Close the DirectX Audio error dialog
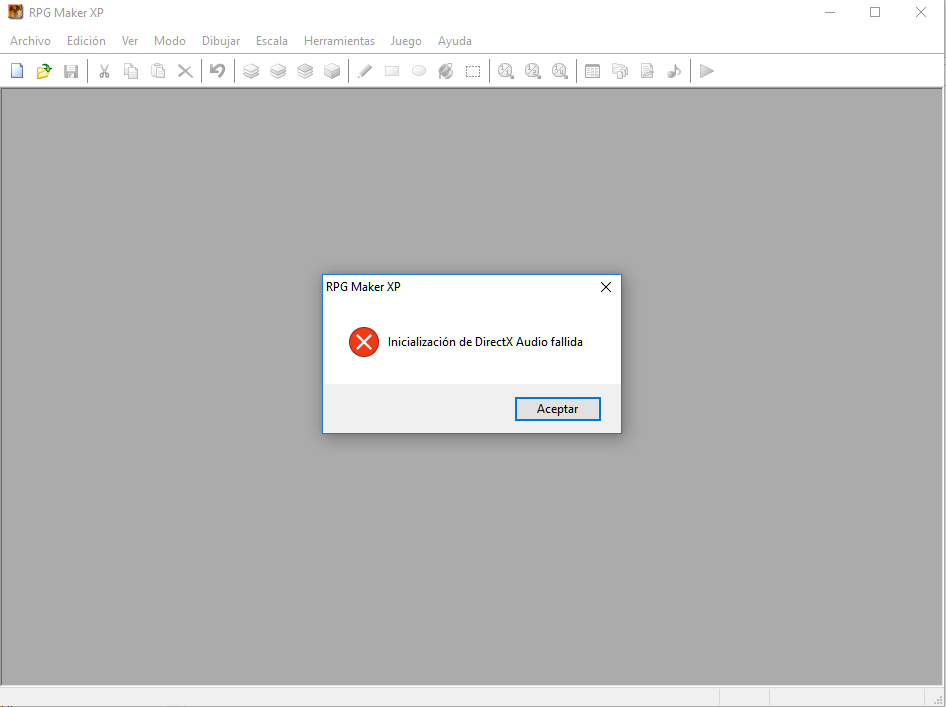Image resolution: width=946 pixels, height=707 pixels. click(606, 287)
